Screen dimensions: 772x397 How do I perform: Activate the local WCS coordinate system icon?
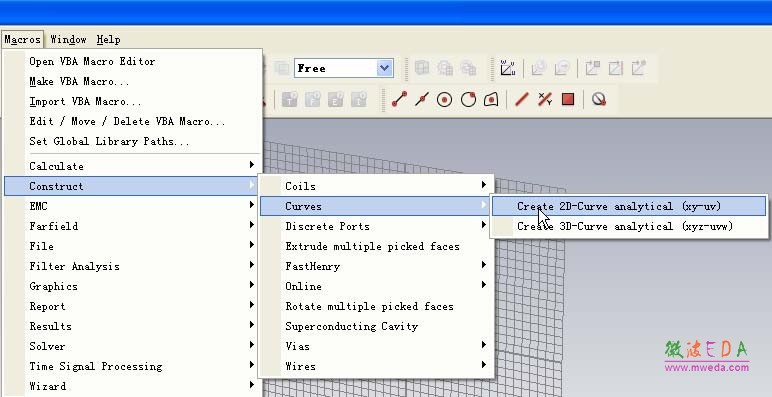(508, 68)
